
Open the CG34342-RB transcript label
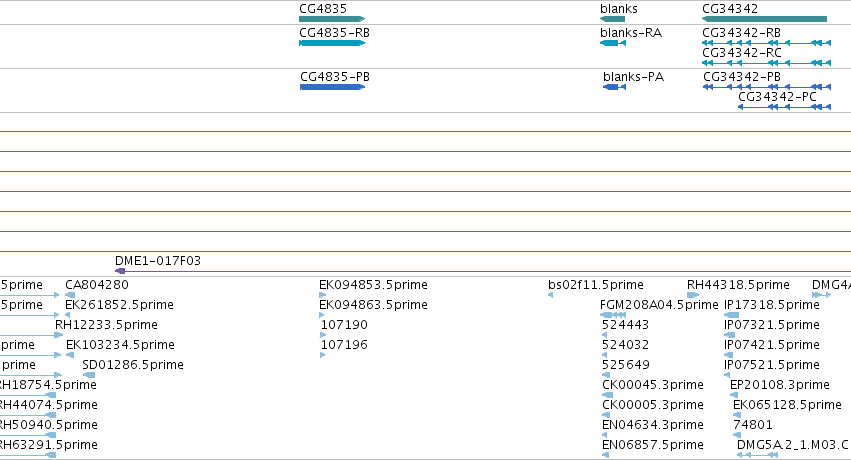pyautogui.click(x=741, y=33)
